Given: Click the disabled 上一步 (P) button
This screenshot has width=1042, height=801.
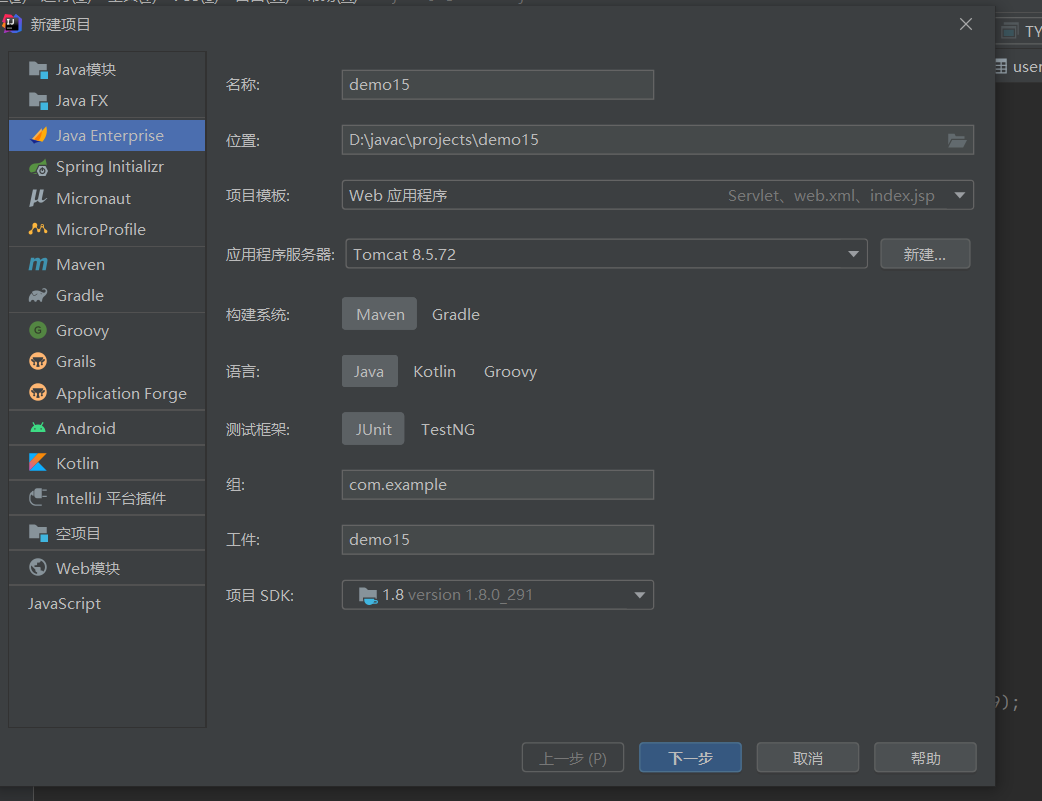Looking at the screenshot, I should [572, 758].
